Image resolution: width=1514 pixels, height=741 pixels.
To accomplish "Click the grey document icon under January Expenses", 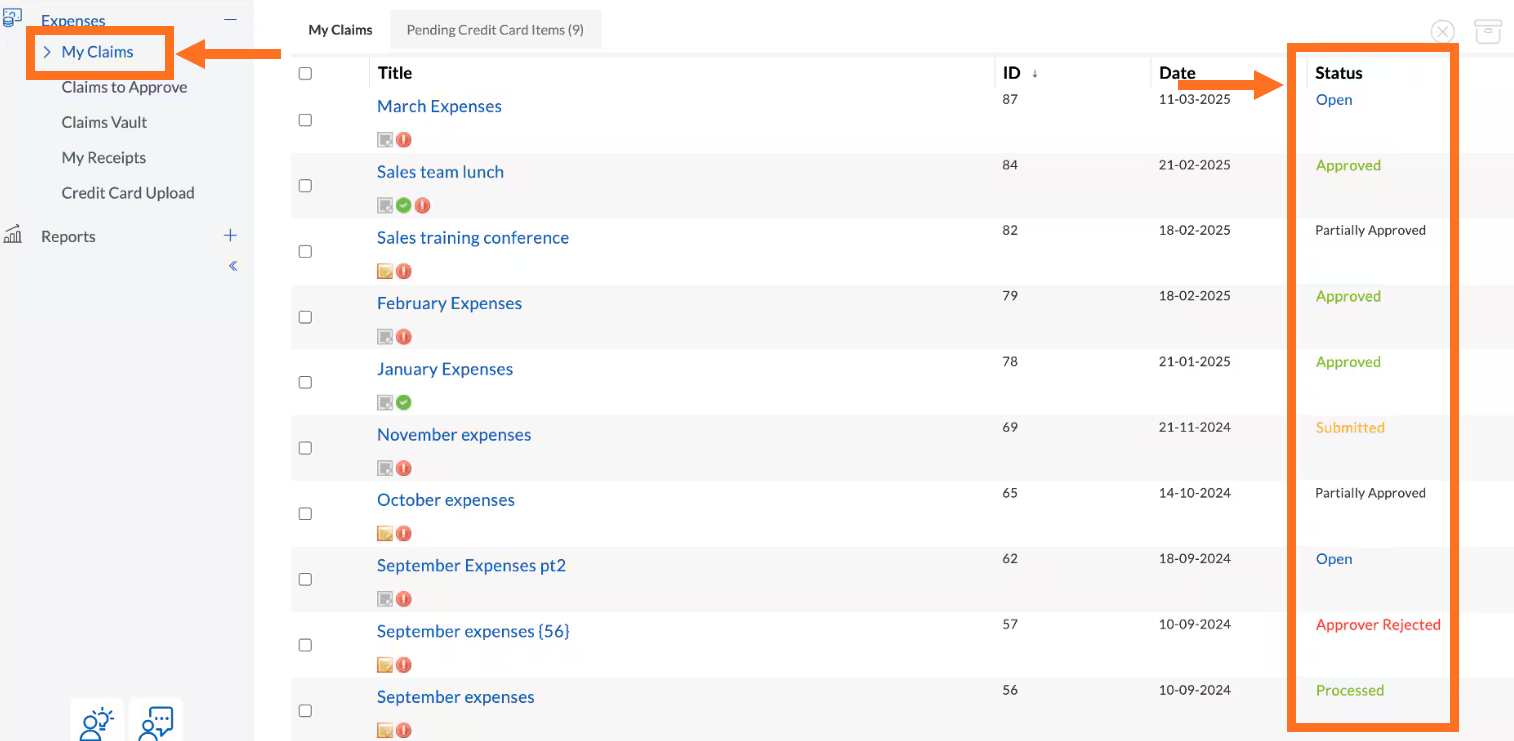I will point(385,402).
